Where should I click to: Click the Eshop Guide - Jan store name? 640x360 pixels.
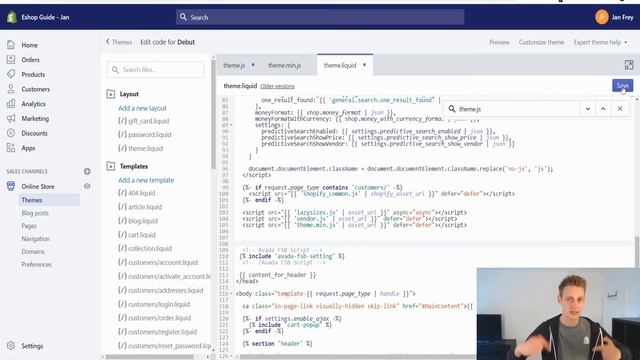point(45,17)
